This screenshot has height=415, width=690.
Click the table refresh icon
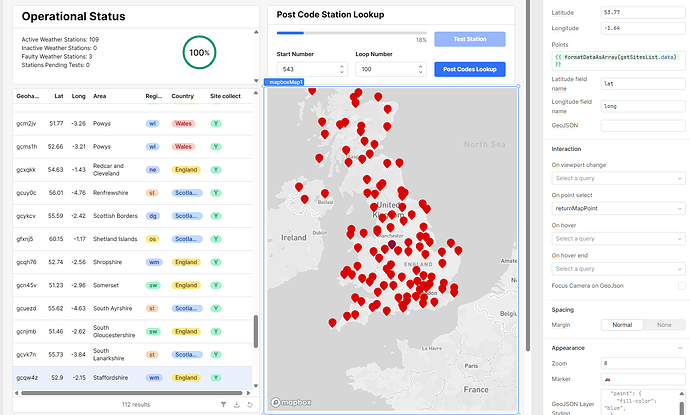(249, 405)
